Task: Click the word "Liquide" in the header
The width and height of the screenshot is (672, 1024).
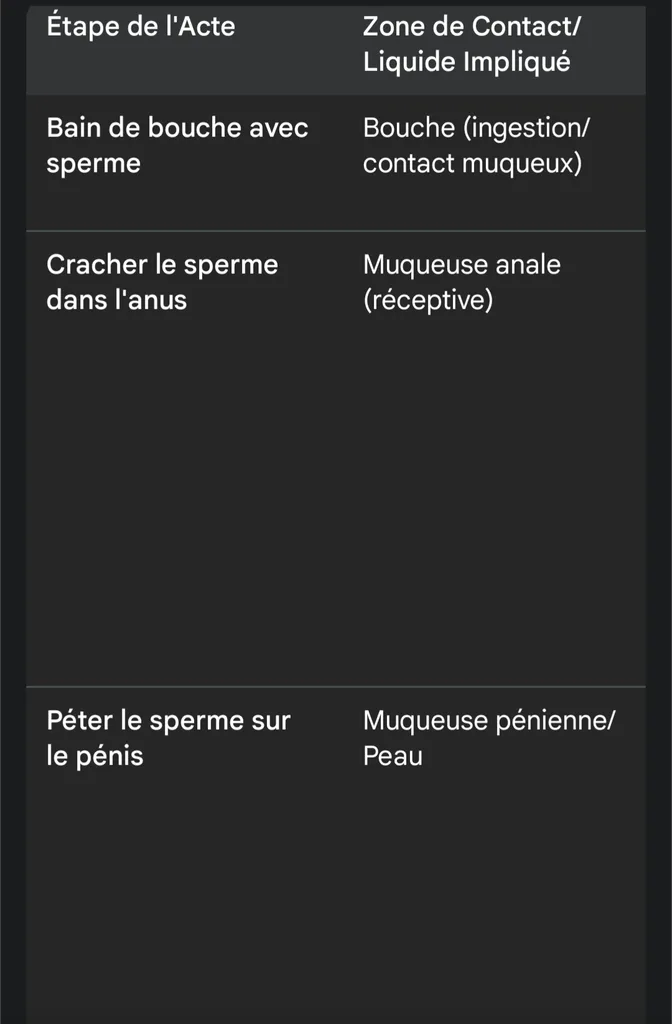Action: [410, 62]
